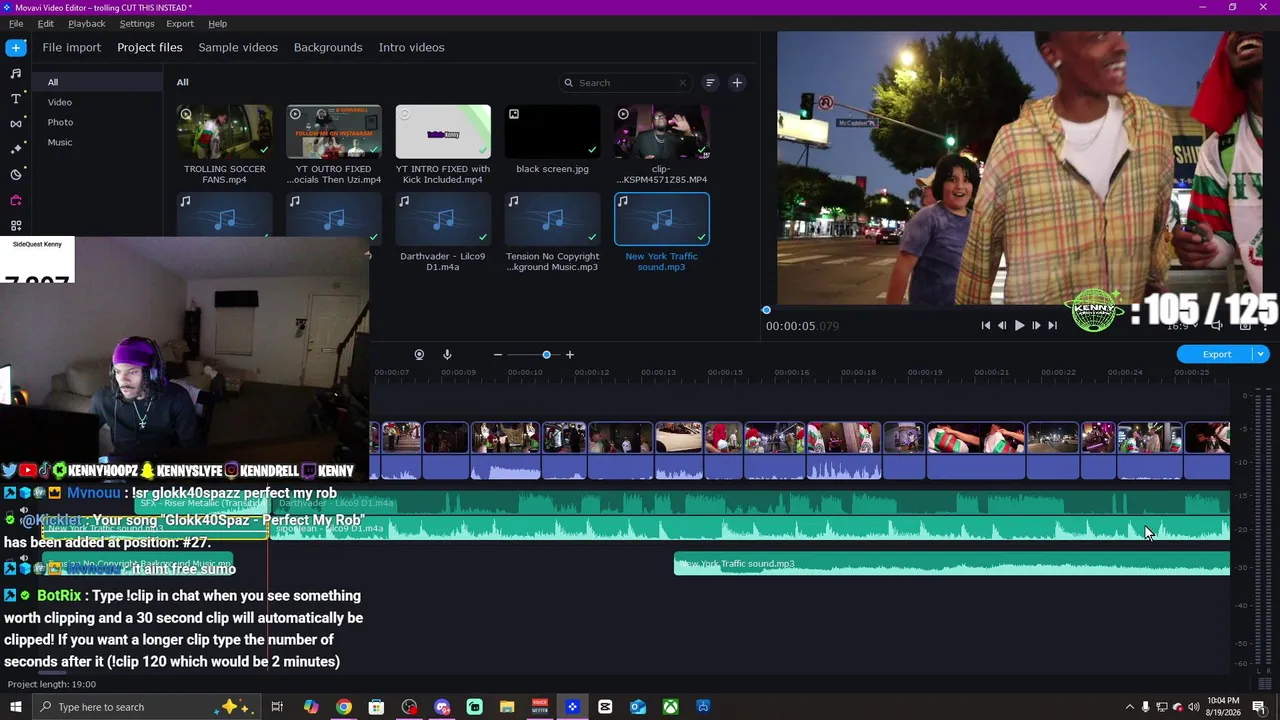The width and height of the screenshot is (1280, 720).
Task: Open the Transitions panel in the sidebar
Action: [x=16, y=124]
